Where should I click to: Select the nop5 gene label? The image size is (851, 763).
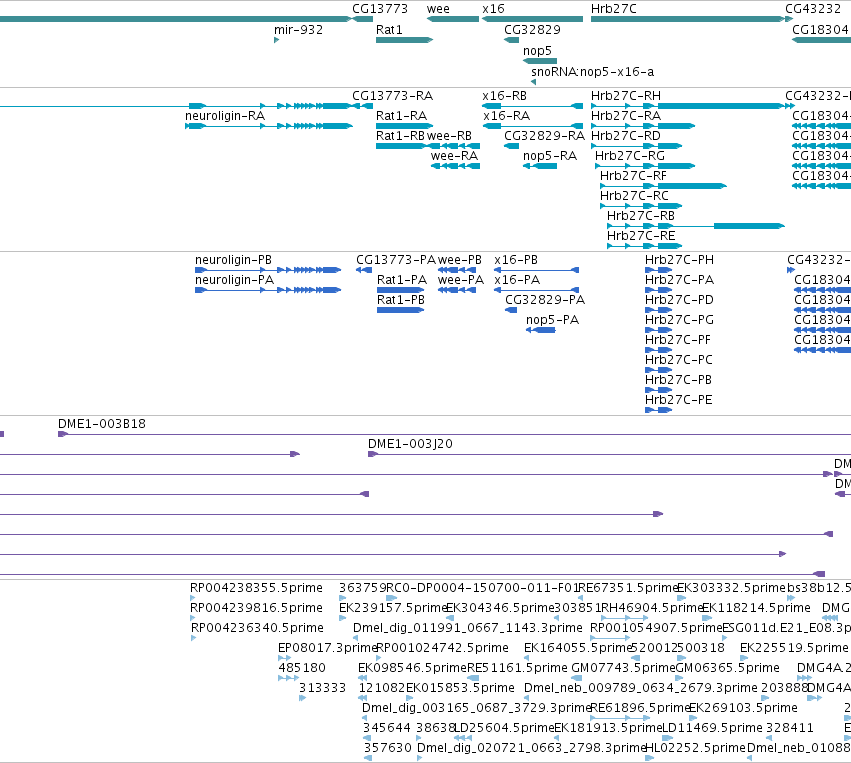537,50
